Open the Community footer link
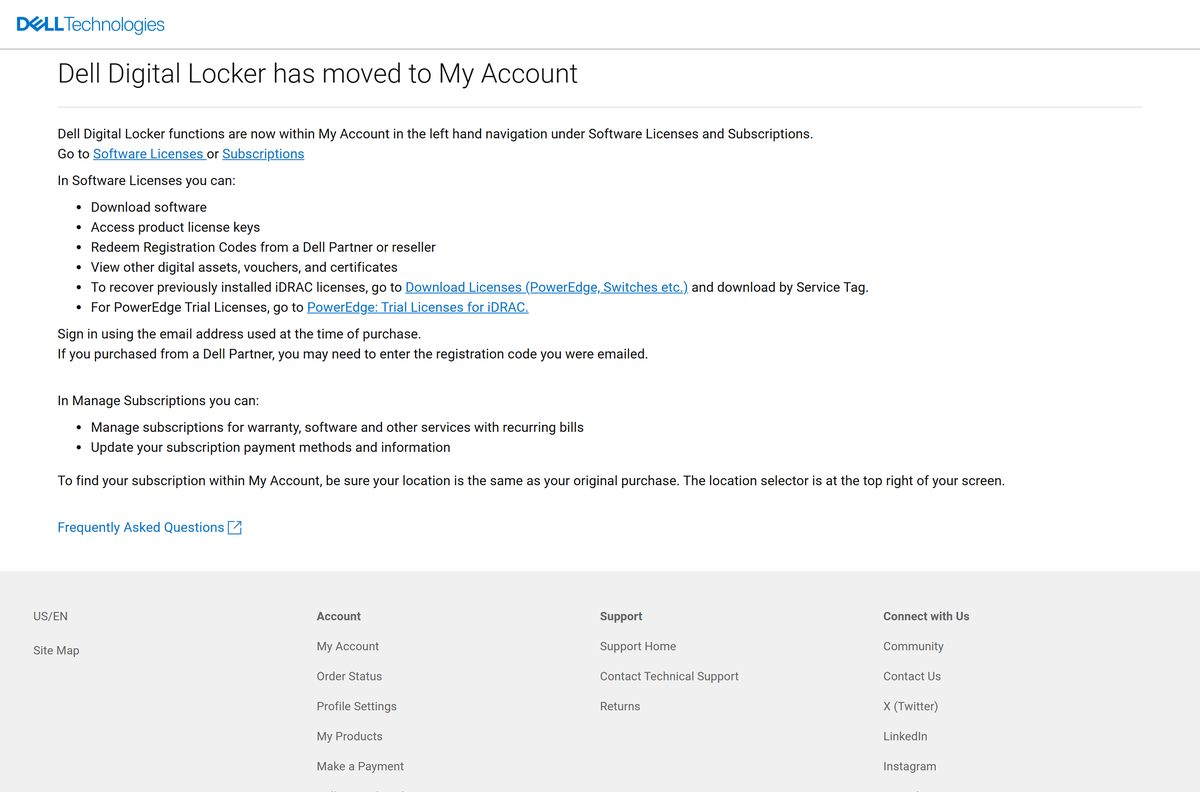 point(913,646)
